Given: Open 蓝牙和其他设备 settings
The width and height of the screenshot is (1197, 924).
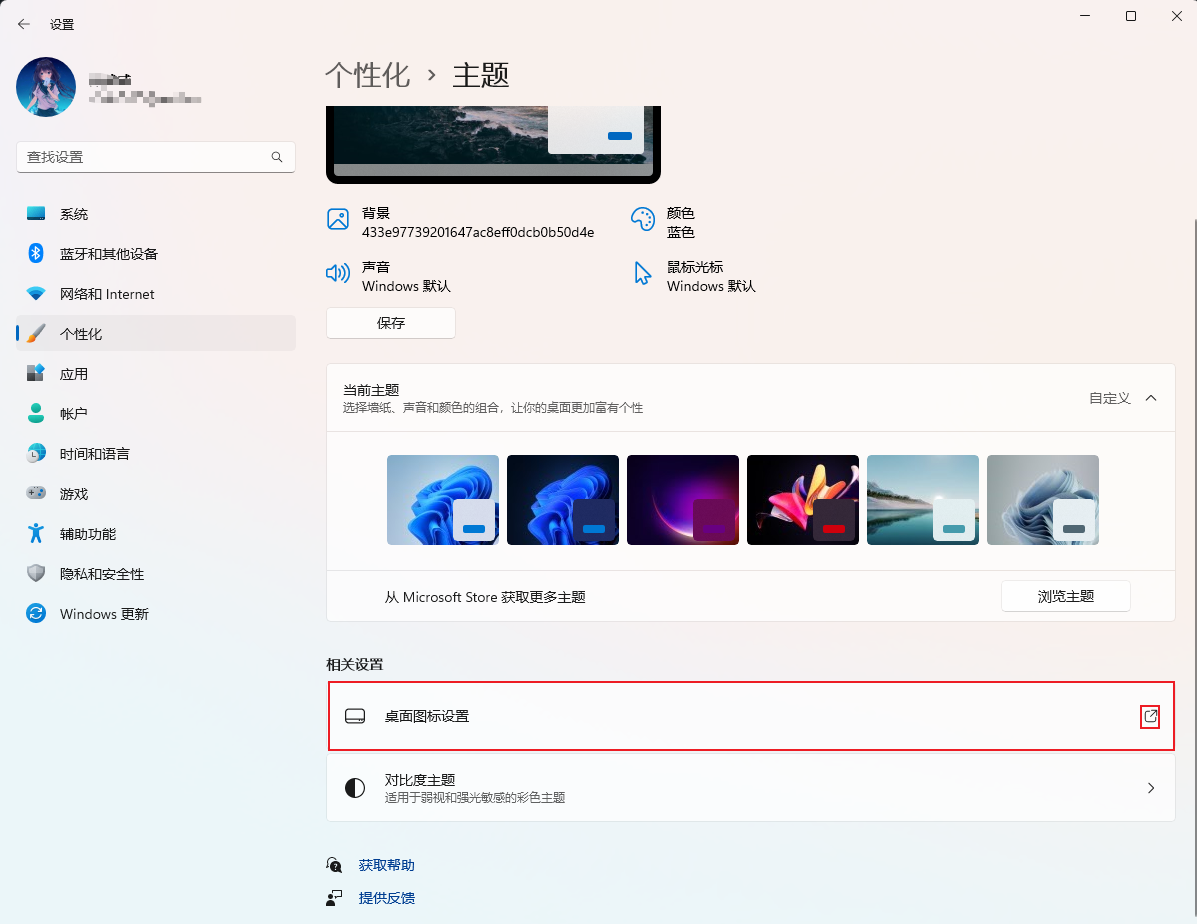Looking at the screenshot, I should (156, 254).
